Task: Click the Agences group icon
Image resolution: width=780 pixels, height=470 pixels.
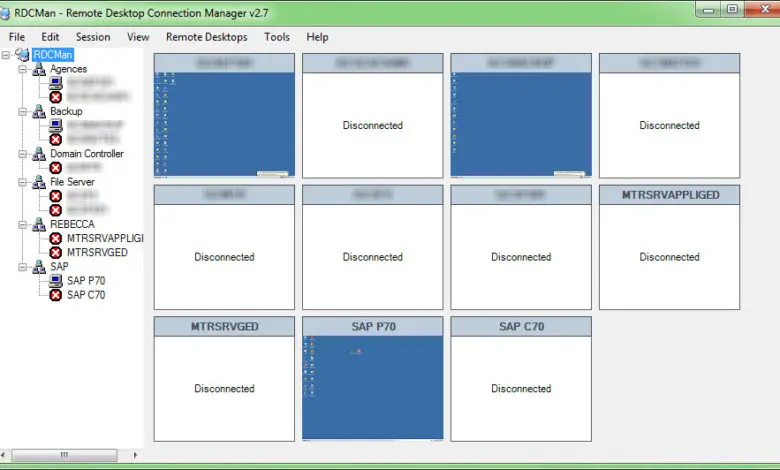Action: [x=39, y=69]
